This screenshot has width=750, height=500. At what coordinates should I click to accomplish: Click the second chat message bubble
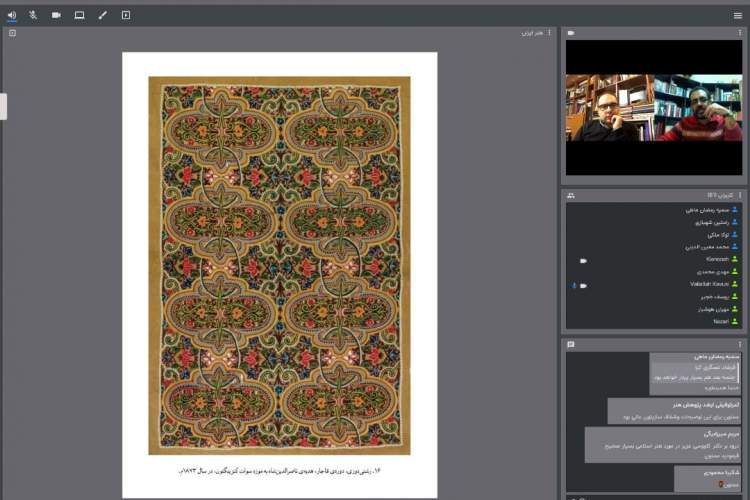pos(674,411)
